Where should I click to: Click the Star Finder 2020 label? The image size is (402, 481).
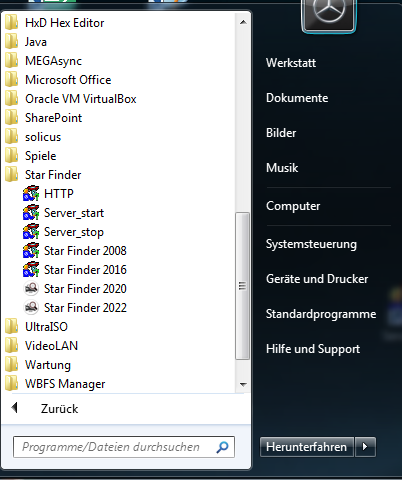pos(85,289)
